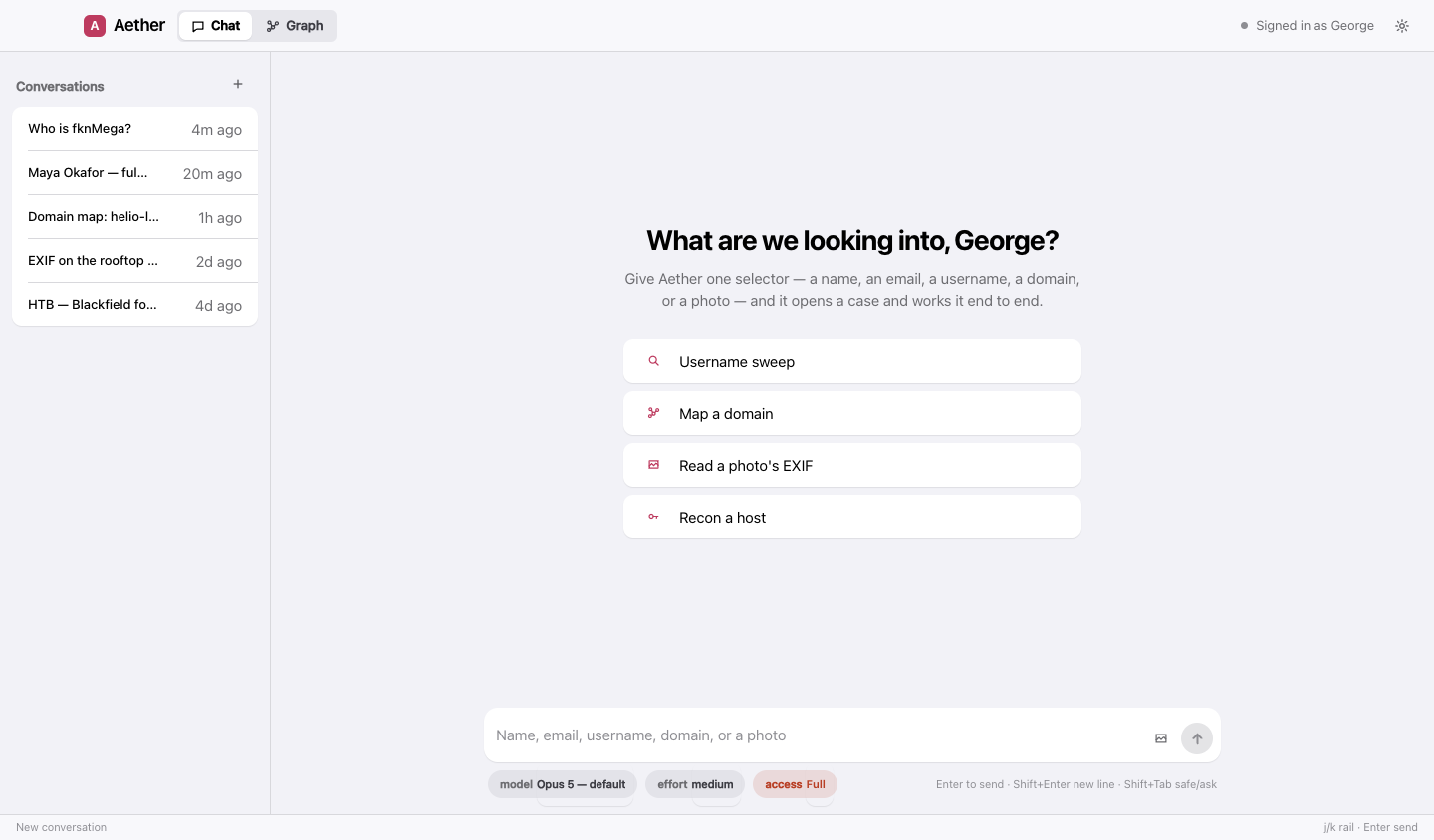Screen dimensions: 1434x840
Task: Click the Aether app name
Action: click(139, 26)
